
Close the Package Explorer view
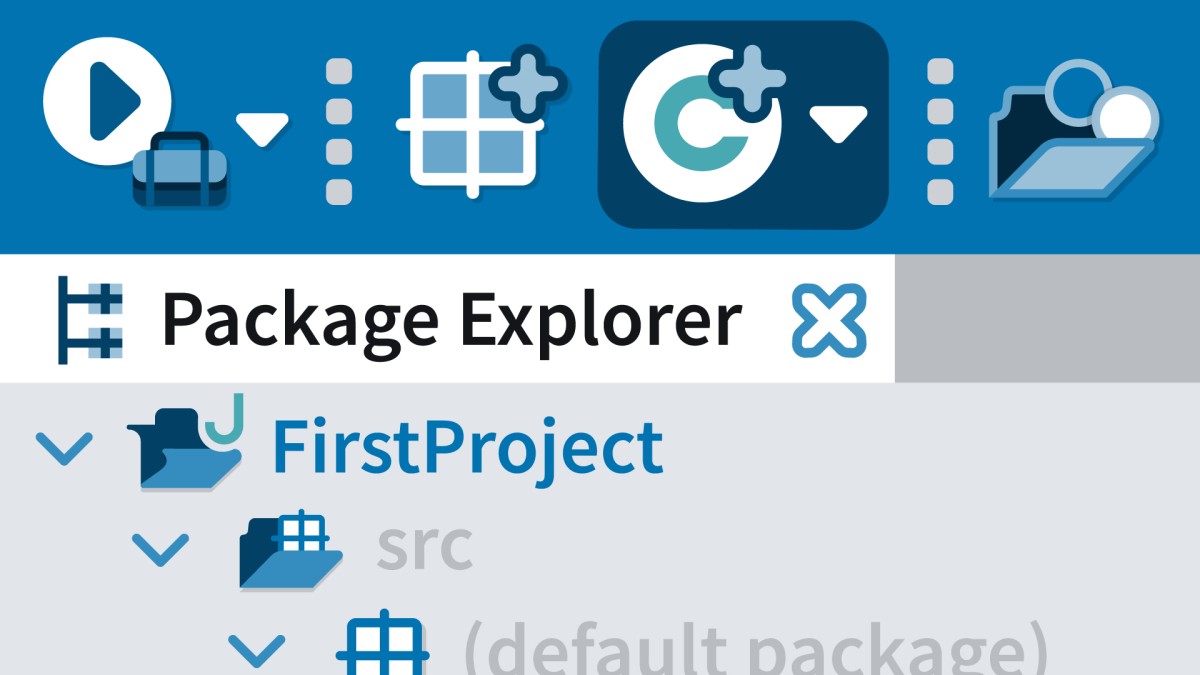(830, 321)
